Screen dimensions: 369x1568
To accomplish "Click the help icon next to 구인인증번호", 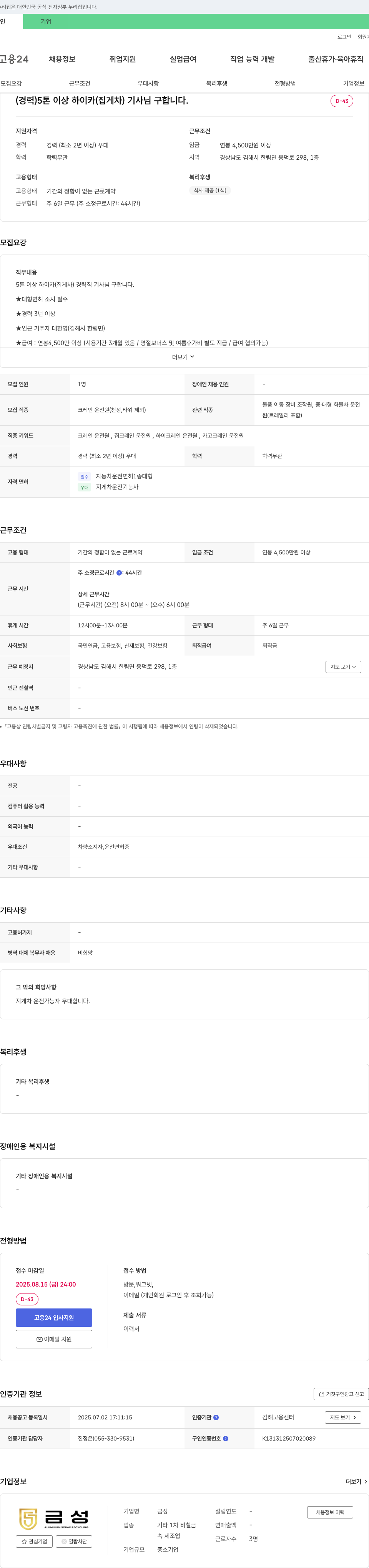I will click(225, 1439).
